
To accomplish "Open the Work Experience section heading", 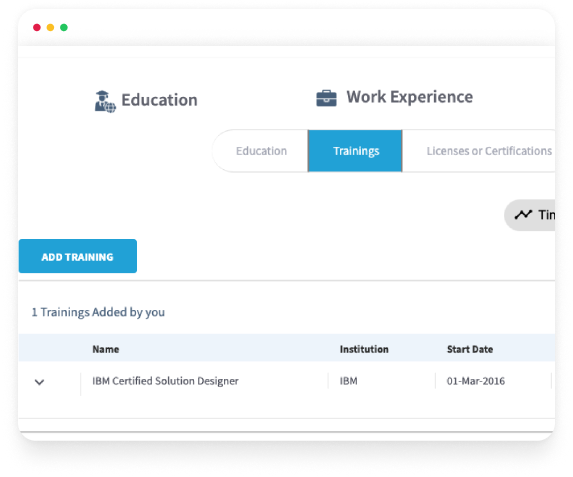I will [x=410, y=97].
